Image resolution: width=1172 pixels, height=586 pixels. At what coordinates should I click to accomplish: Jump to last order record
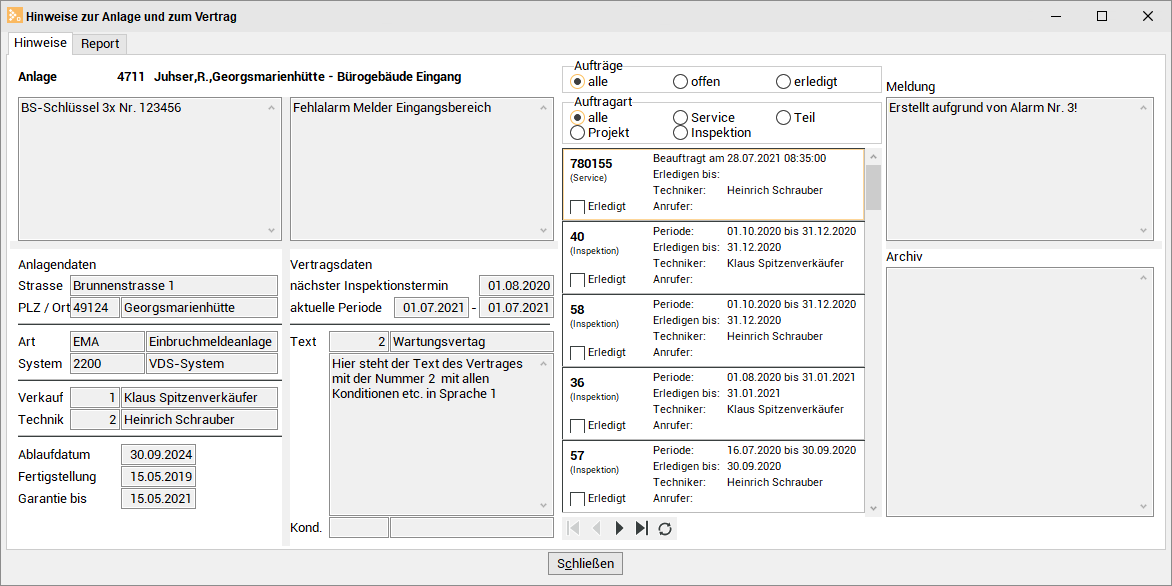(641, 528)
